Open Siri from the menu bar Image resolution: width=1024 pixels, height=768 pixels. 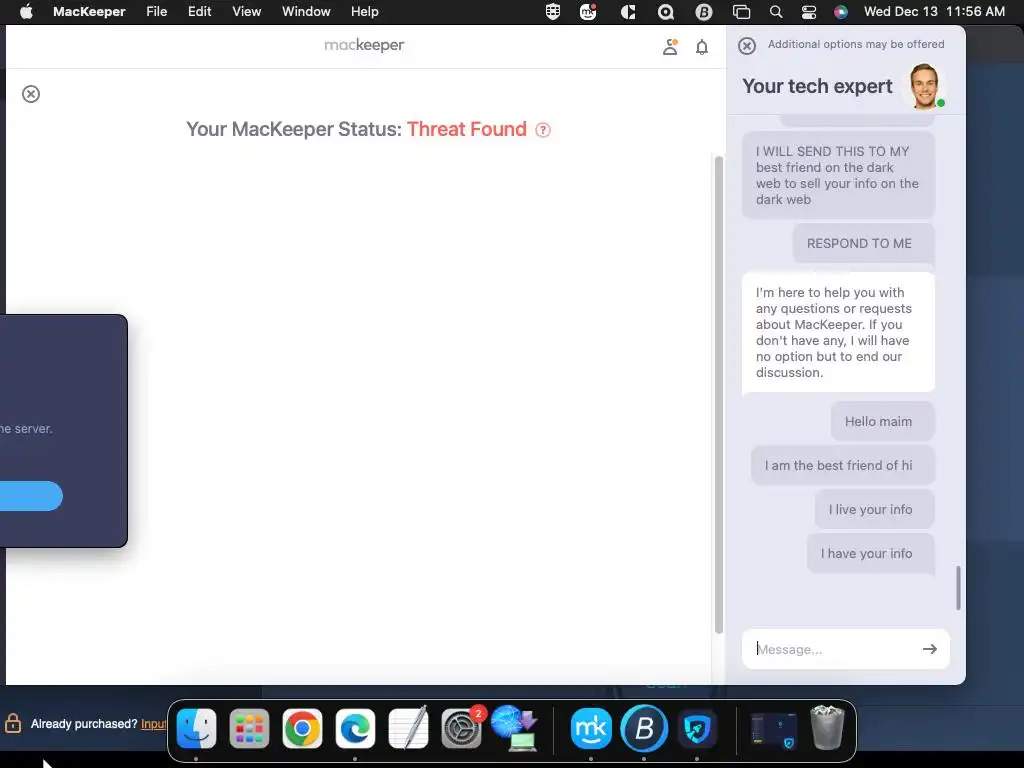pyautogui.click(x=840, y=12)
